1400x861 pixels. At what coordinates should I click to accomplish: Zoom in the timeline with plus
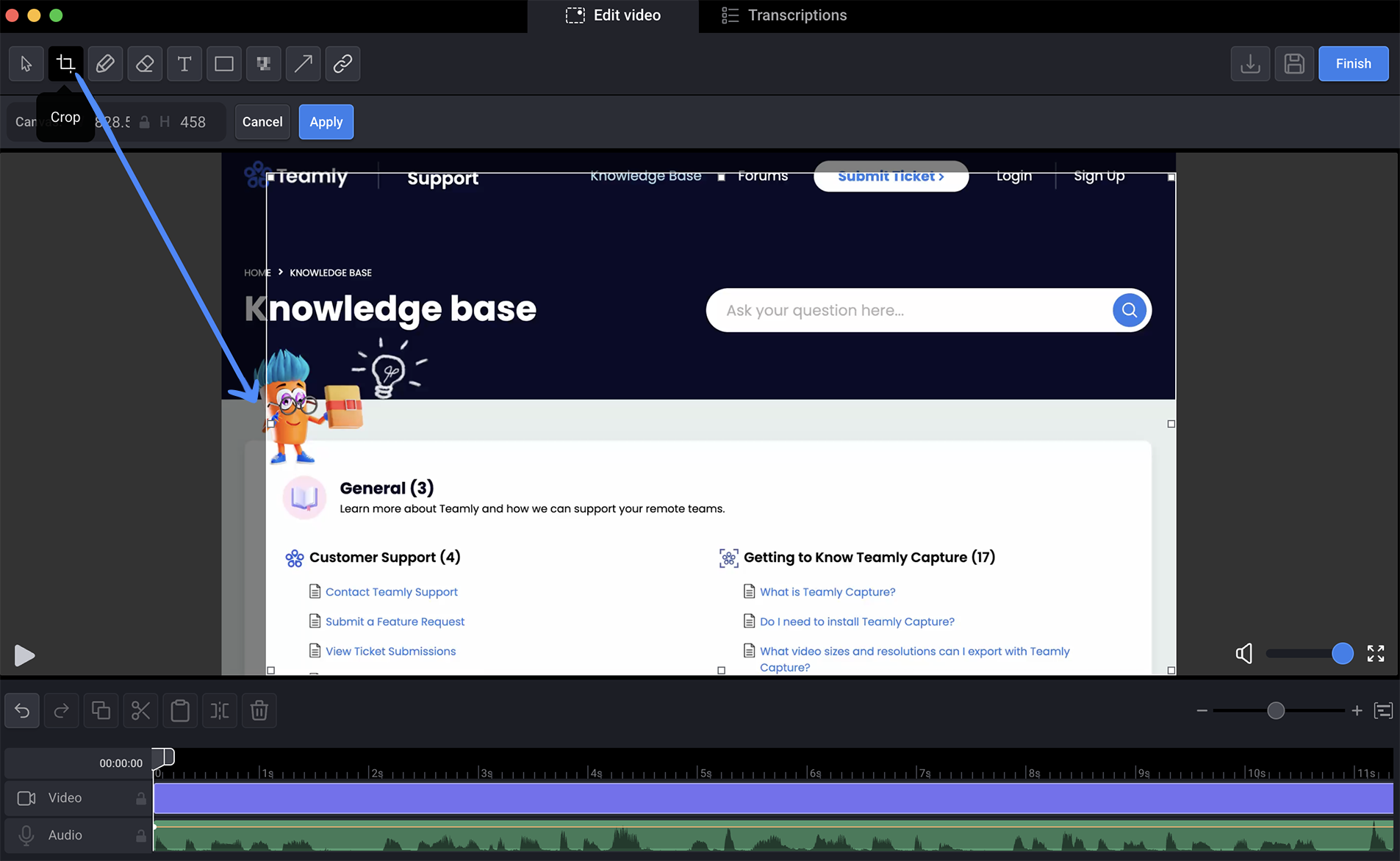coord(1357,710)
